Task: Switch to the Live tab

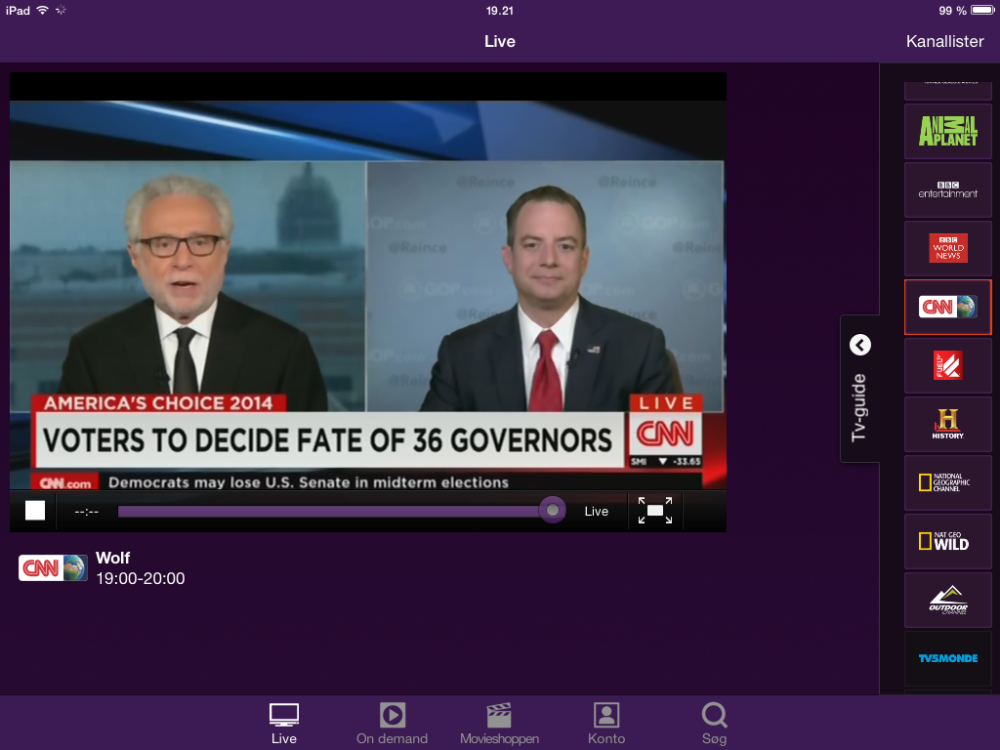Action: pos(284,723)
